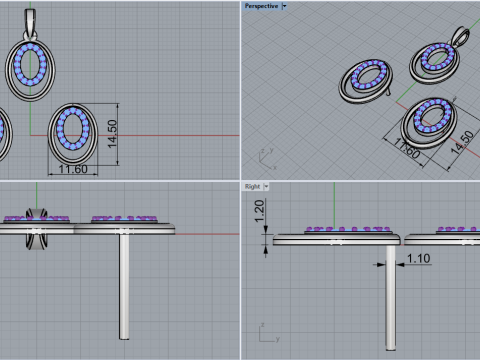Select the 11.60 dimension in Perspective viewport
The height and width of the screenshot is (360, 480).
[407, 149]
